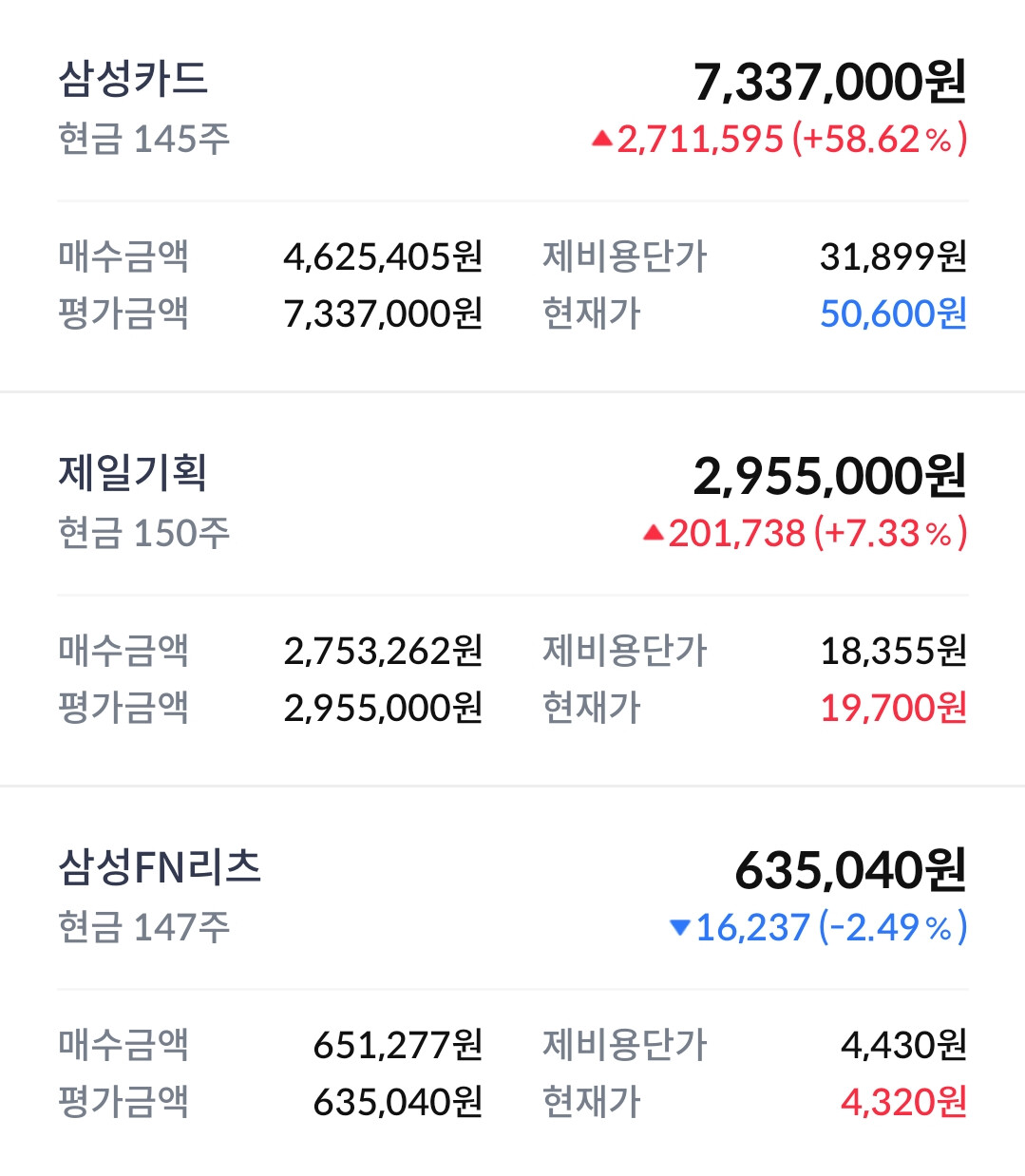Image resolution: width=1025 pixels, height=1176 pixels.
Task: Click the red up-triangle for 제일기획
Action: tap(653, 534)
